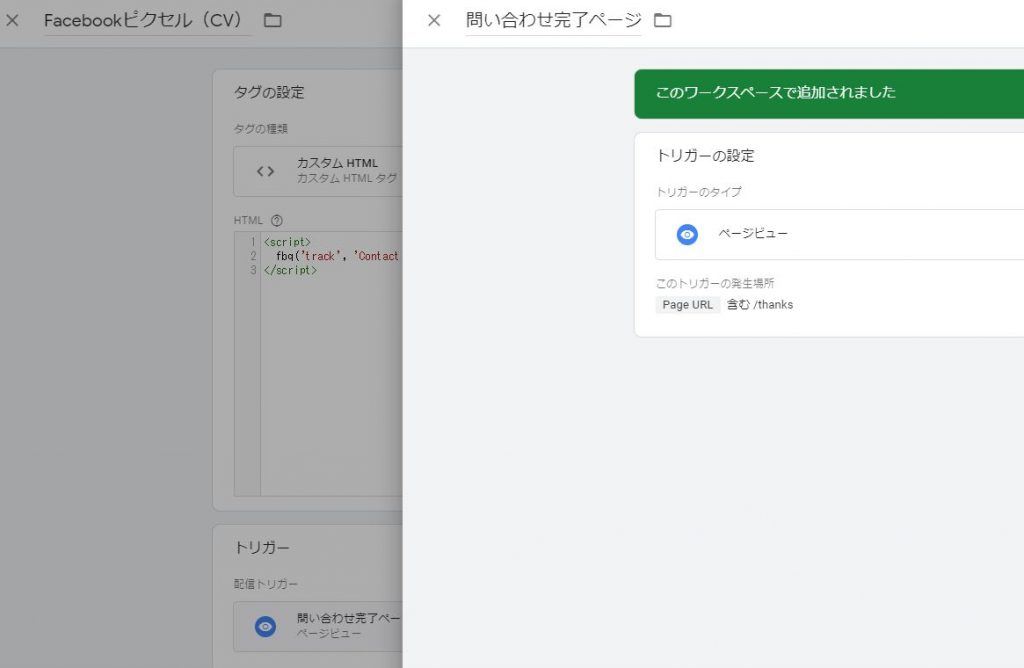Open the HTML field help icon
The width and height of the screenshot is (1024, 668).
[x=276, y=219]
